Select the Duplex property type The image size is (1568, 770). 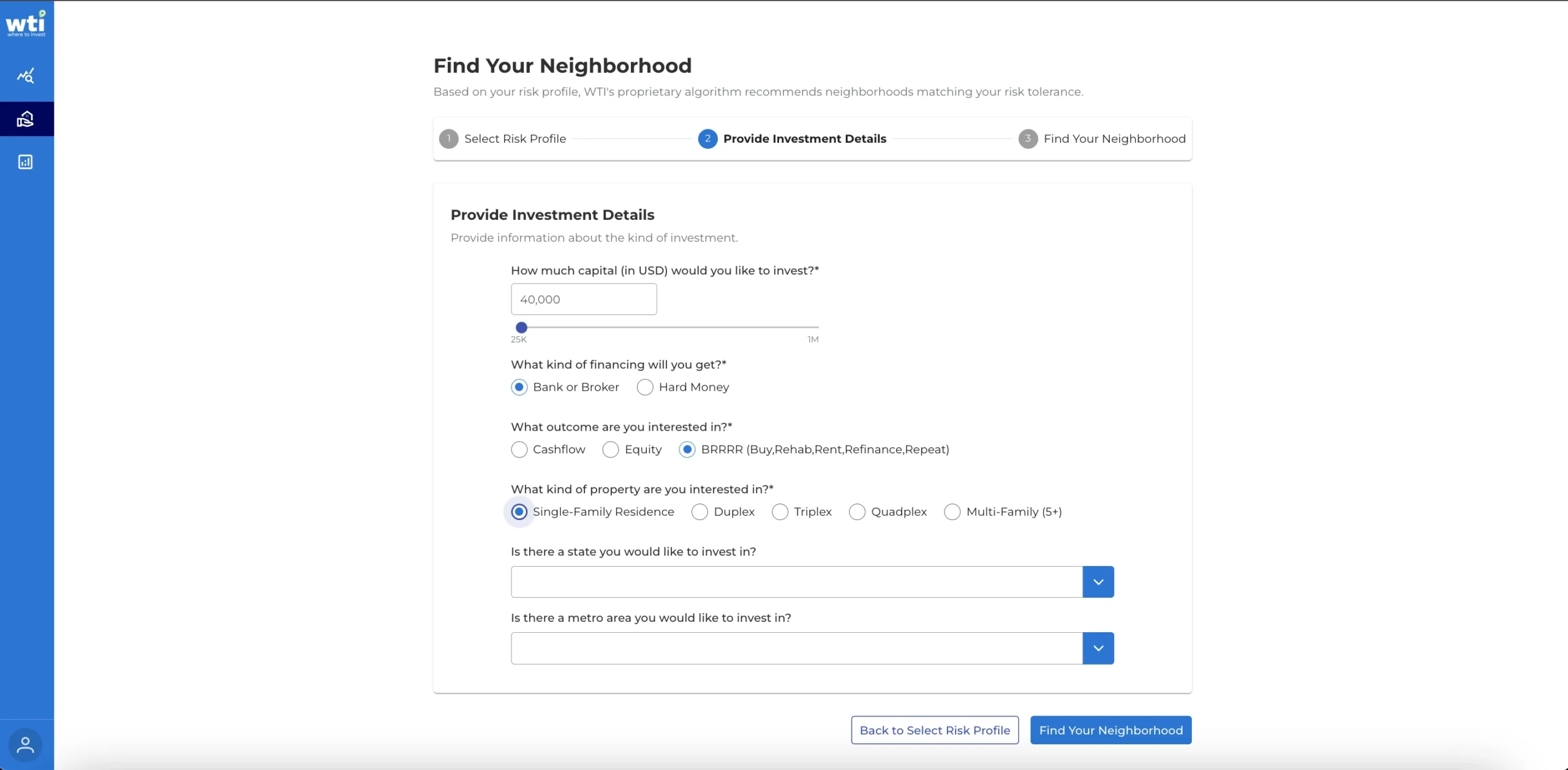[x=699, y=512]
